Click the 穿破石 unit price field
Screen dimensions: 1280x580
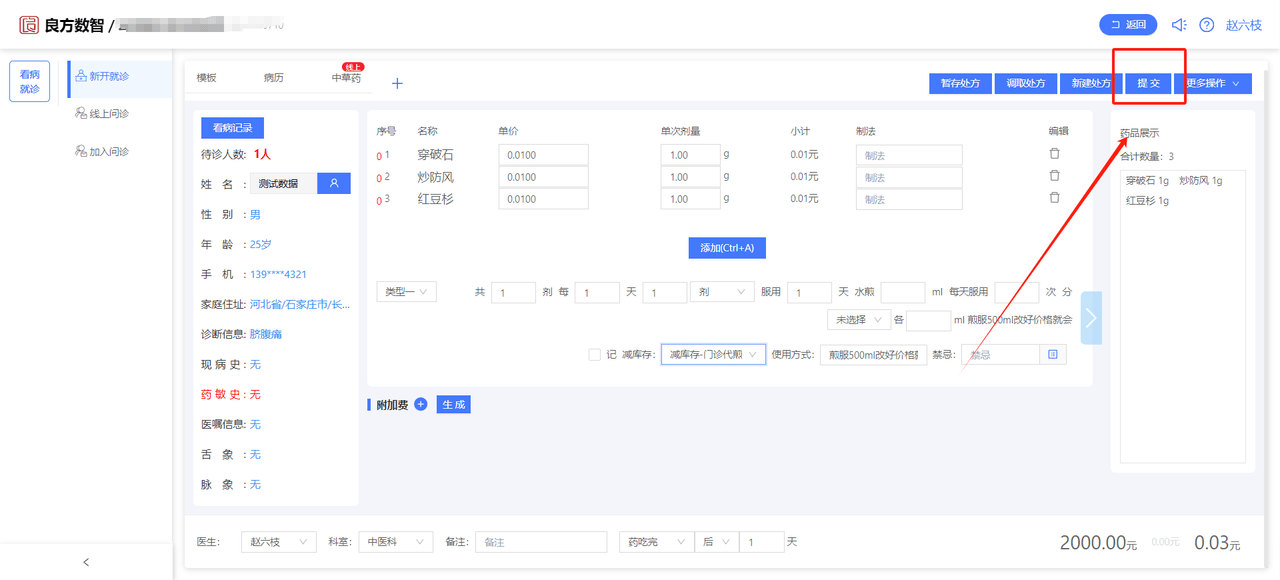click(543, 155)
